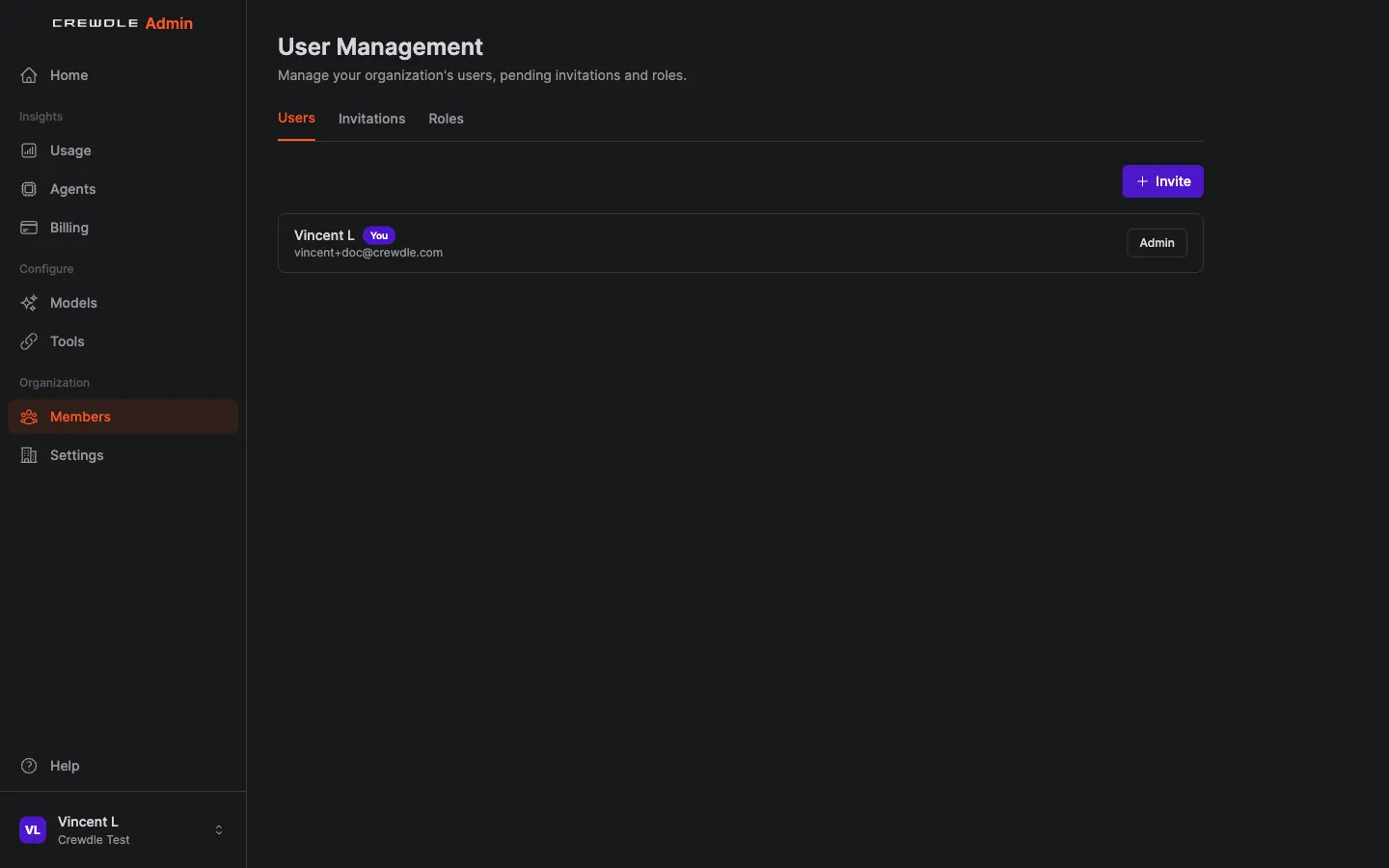1389x868 pixels.
Task: Click the Models sparkle icon
Action: pyautogui.click(x=29, y=303)
